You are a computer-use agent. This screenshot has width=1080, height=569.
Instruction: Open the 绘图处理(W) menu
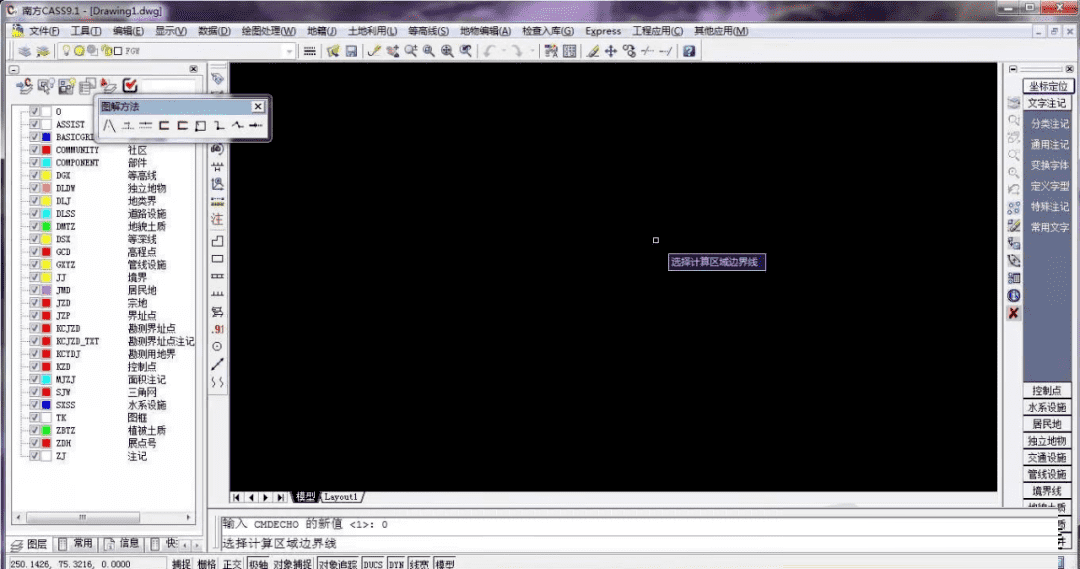click(269, 31)
